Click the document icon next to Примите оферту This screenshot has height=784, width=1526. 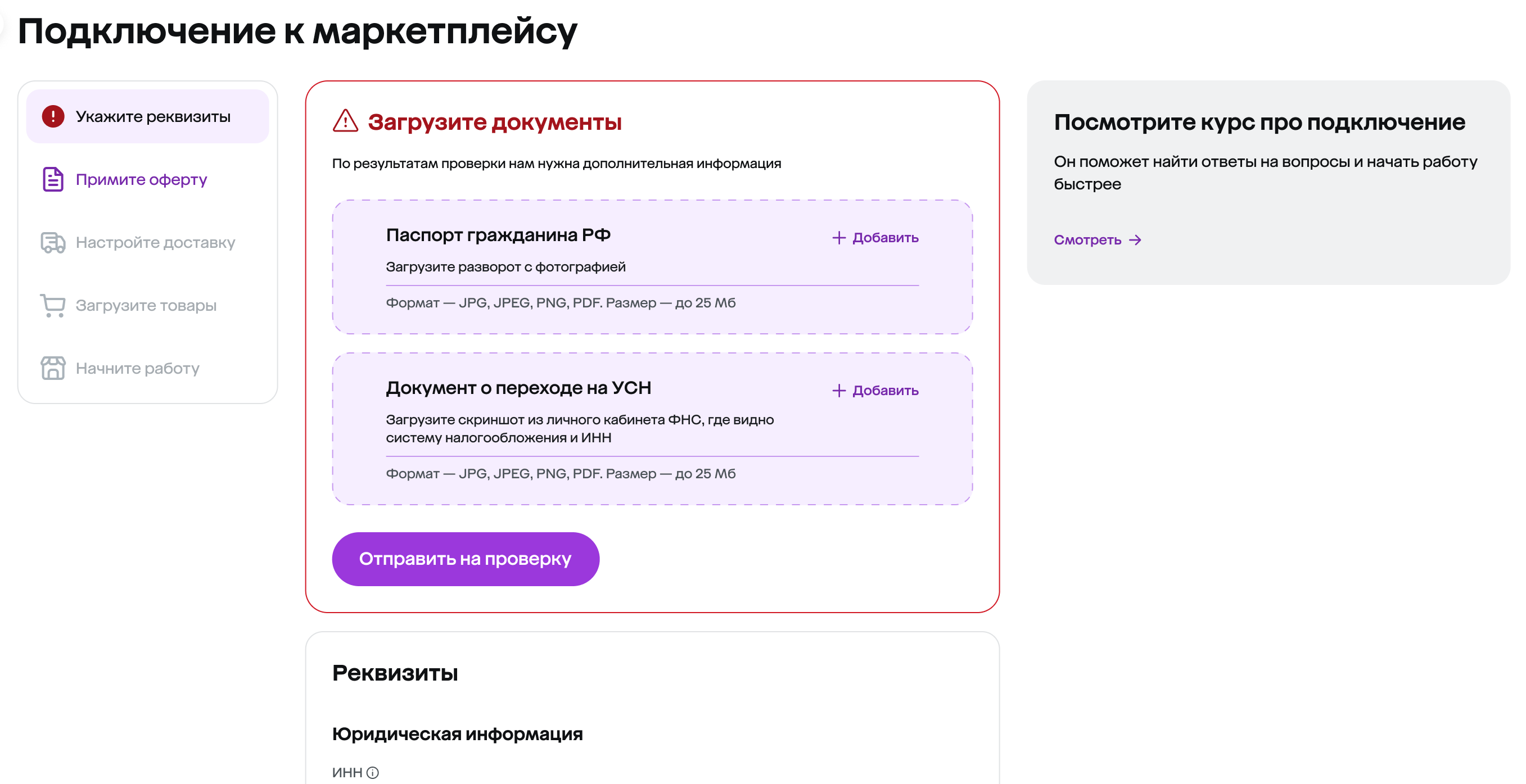(x=53, y=179)
